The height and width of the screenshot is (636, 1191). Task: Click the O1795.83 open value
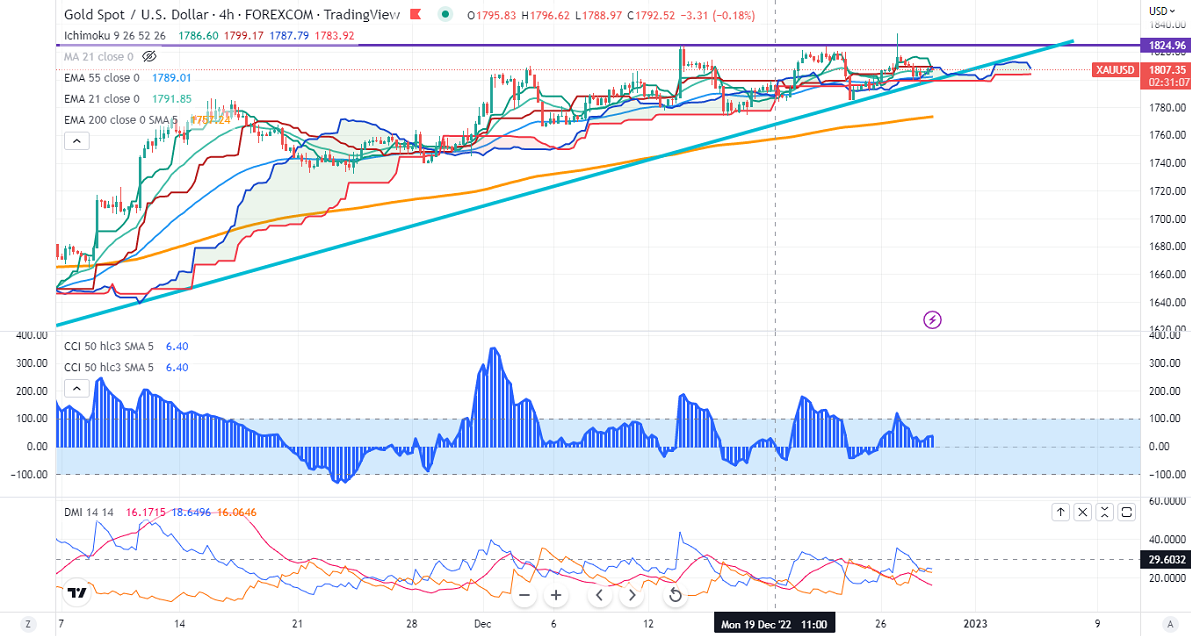(491, 15)
